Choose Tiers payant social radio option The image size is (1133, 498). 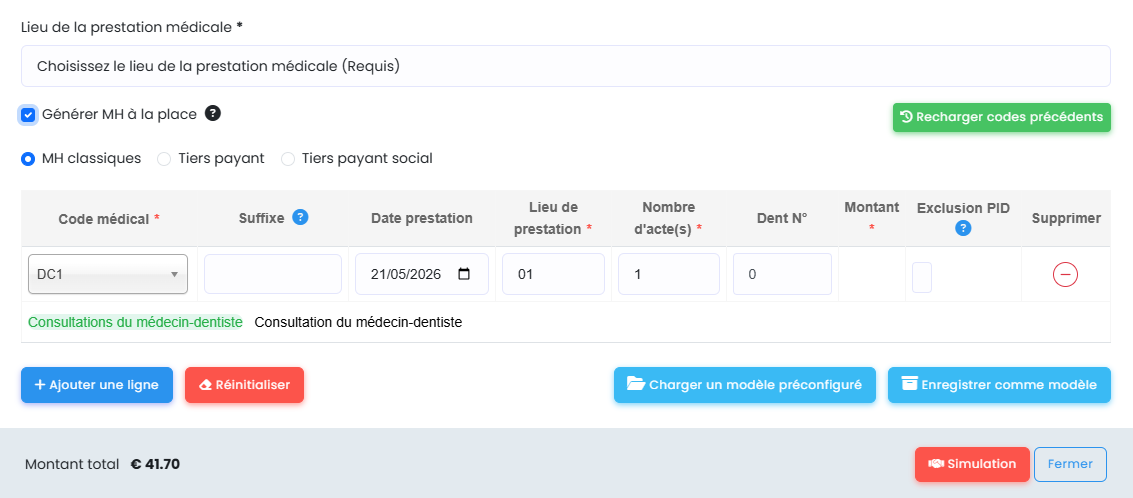288,159
